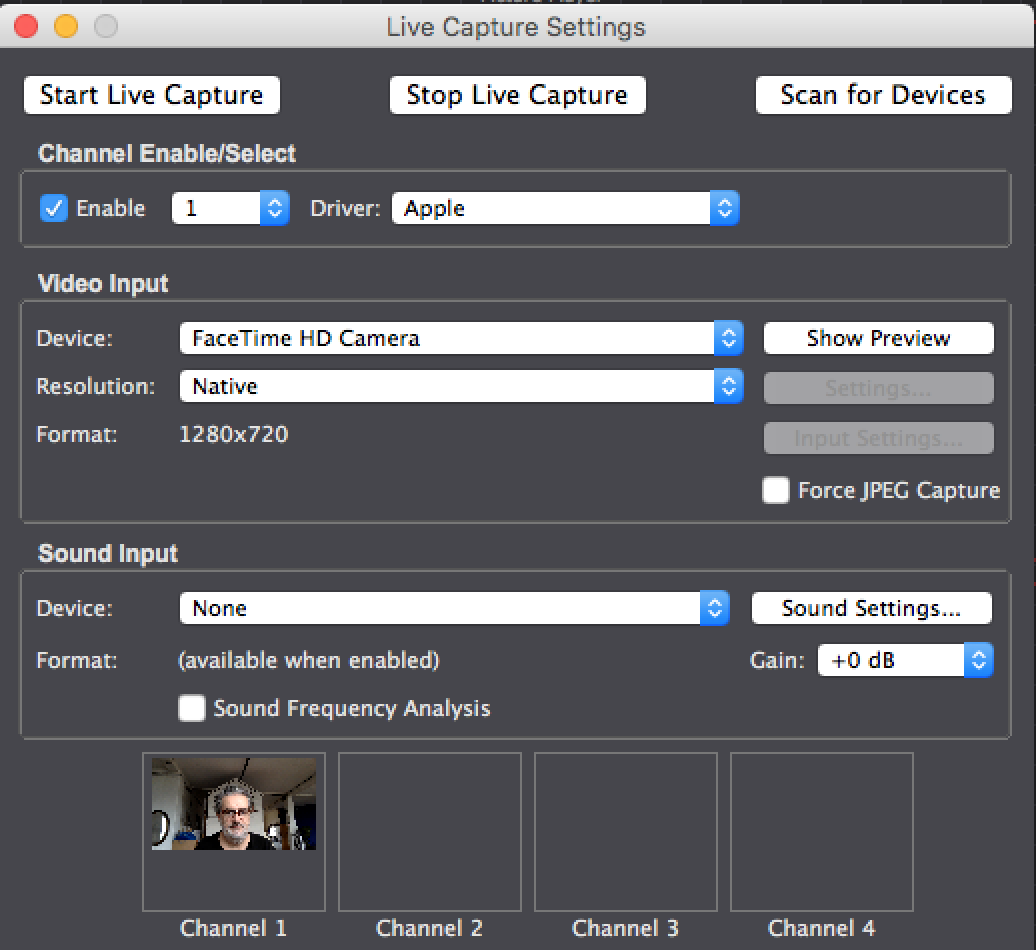This screenshot has width=1036, height=950.
Task: Select the Channel 1 camera thumbnail
Action: click(234, 803)
